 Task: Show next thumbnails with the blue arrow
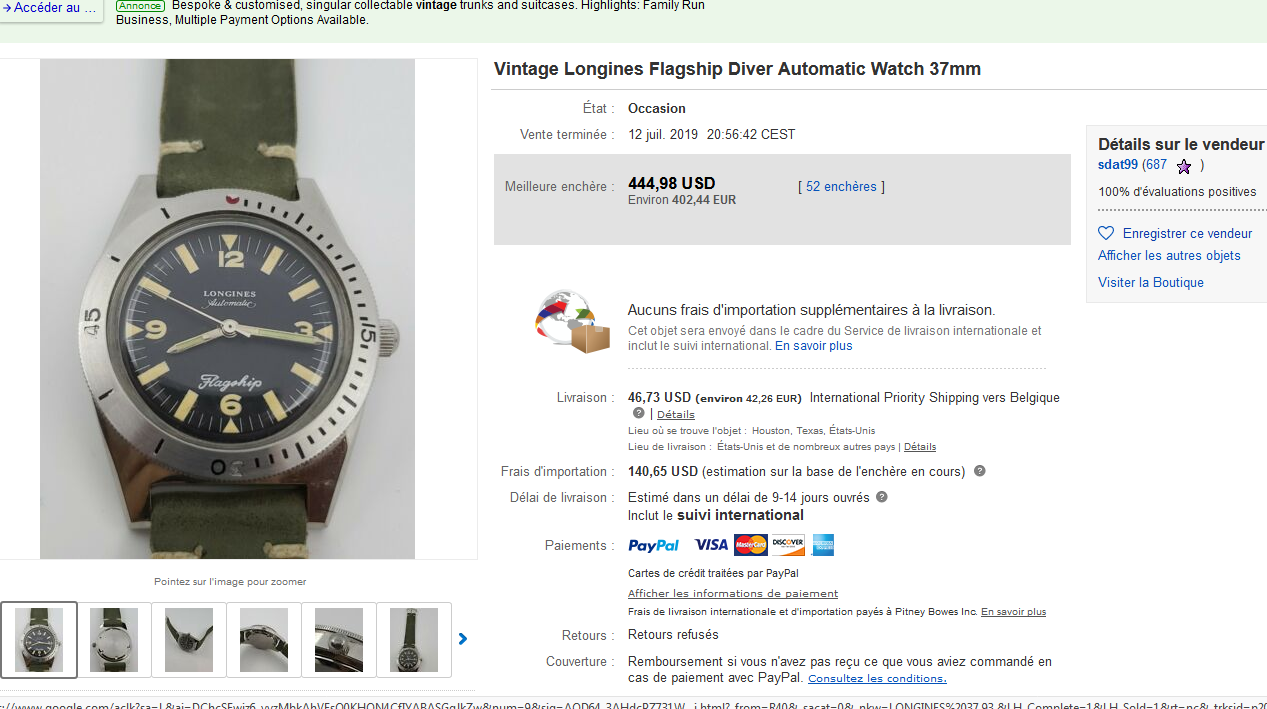pyautogui.click(x=463, y=639)
